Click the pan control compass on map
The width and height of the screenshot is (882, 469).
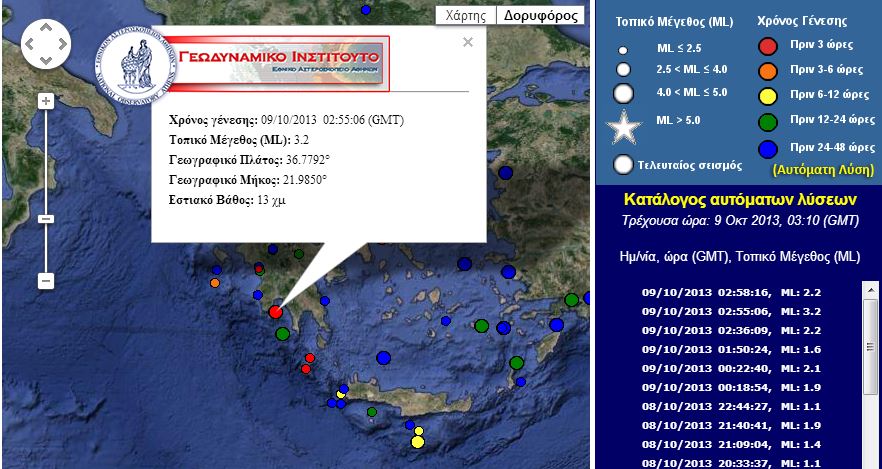45,45
